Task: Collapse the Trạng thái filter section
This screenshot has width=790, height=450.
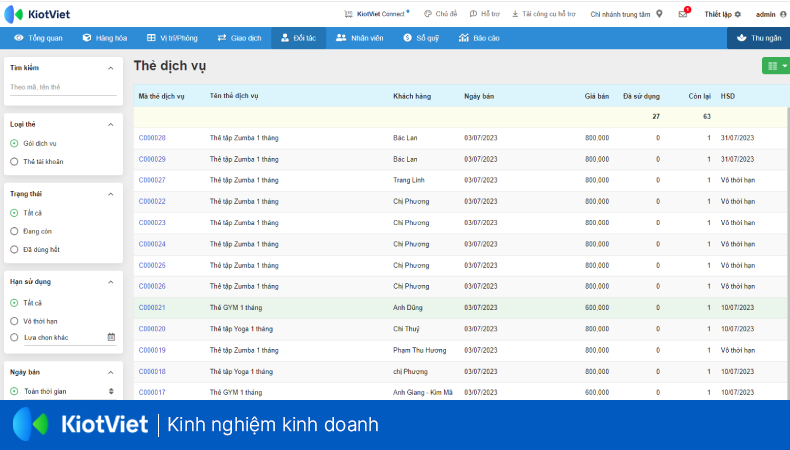Action: click(111, 194)
